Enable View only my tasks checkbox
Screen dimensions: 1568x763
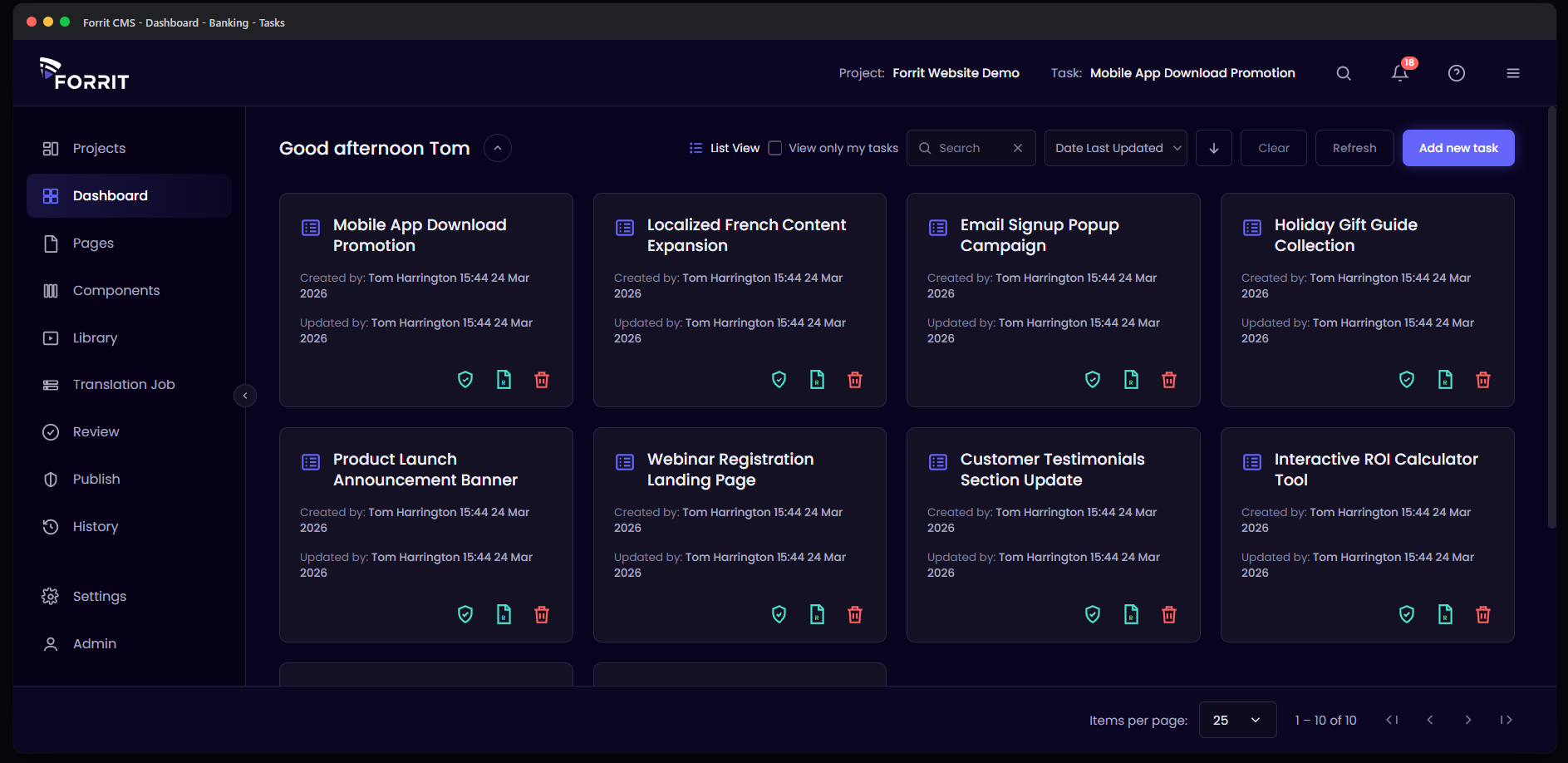point(774,148)
